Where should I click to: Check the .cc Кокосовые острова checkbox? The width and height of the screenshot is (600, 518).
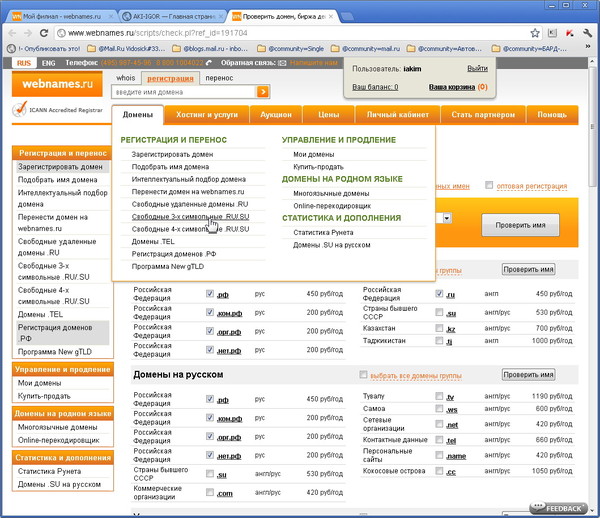point(439,471)
